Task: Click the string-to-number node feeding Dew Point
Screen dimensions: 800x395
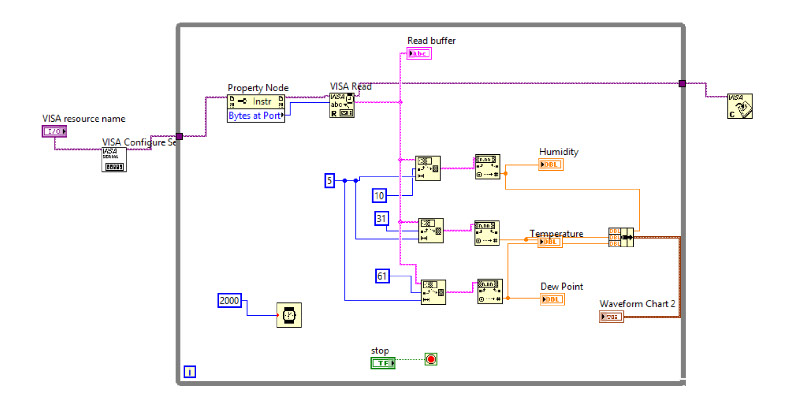Action: click(490, 291)
